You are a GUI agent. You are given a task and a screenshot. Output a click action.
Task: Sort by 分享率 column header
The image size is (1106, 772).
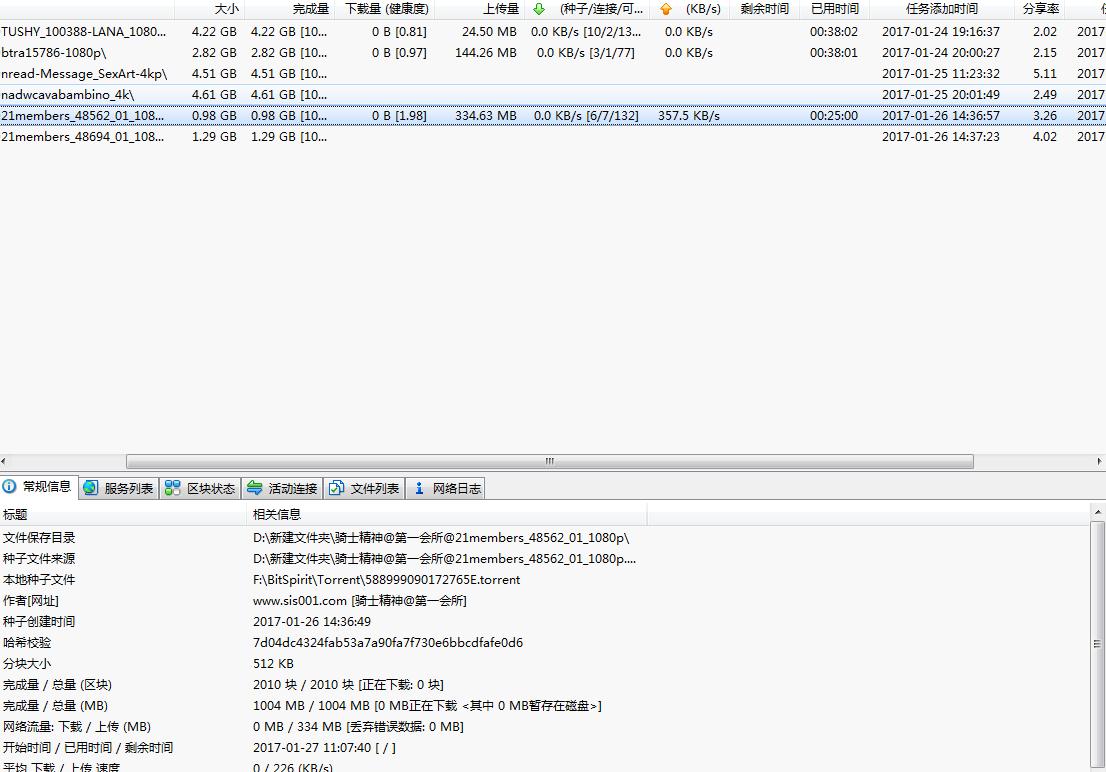1041,9
